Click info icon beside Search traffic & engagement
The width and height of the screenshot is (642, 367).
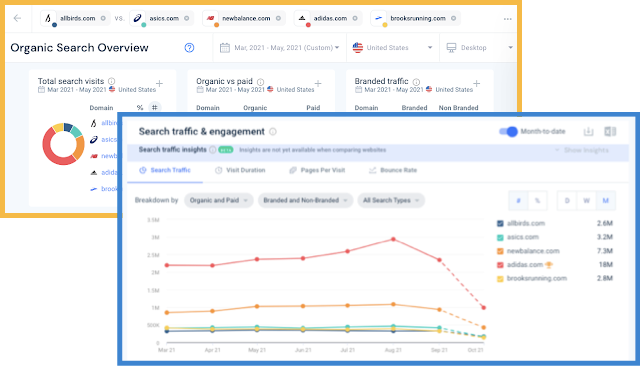pos(273,132)
